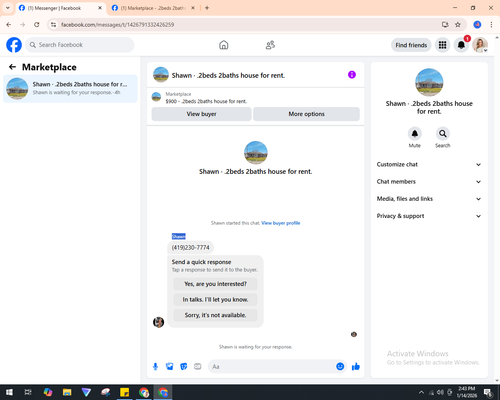Search in conversation with magnifier icon
Viewport: 500px width, 400px height.
[443, 134]
